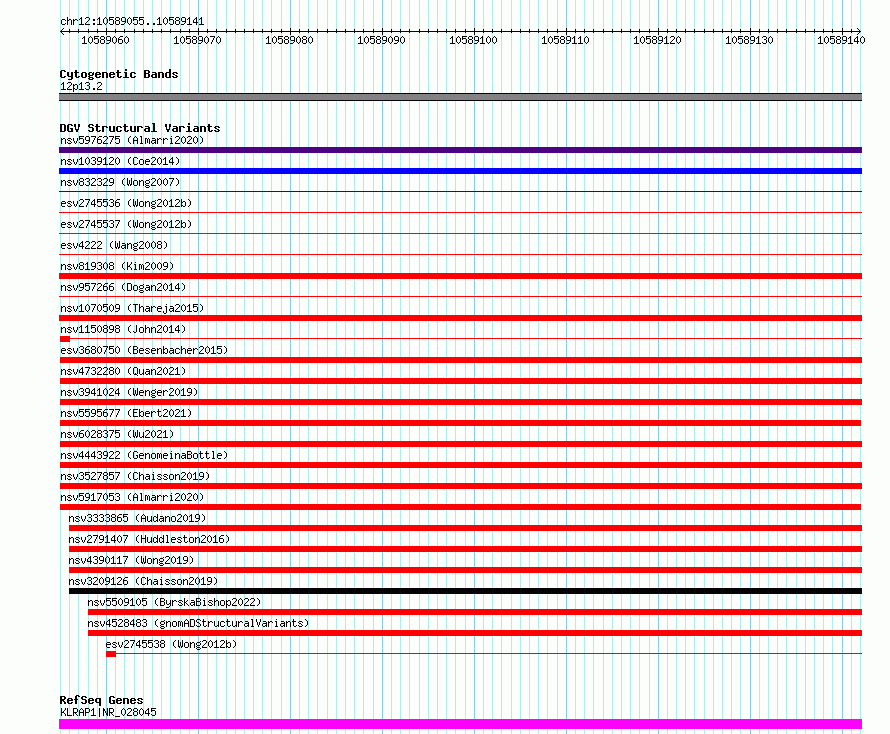Click the small red block under nsv1150898
This screenshot has width=890, height=734.
point(65,339)
